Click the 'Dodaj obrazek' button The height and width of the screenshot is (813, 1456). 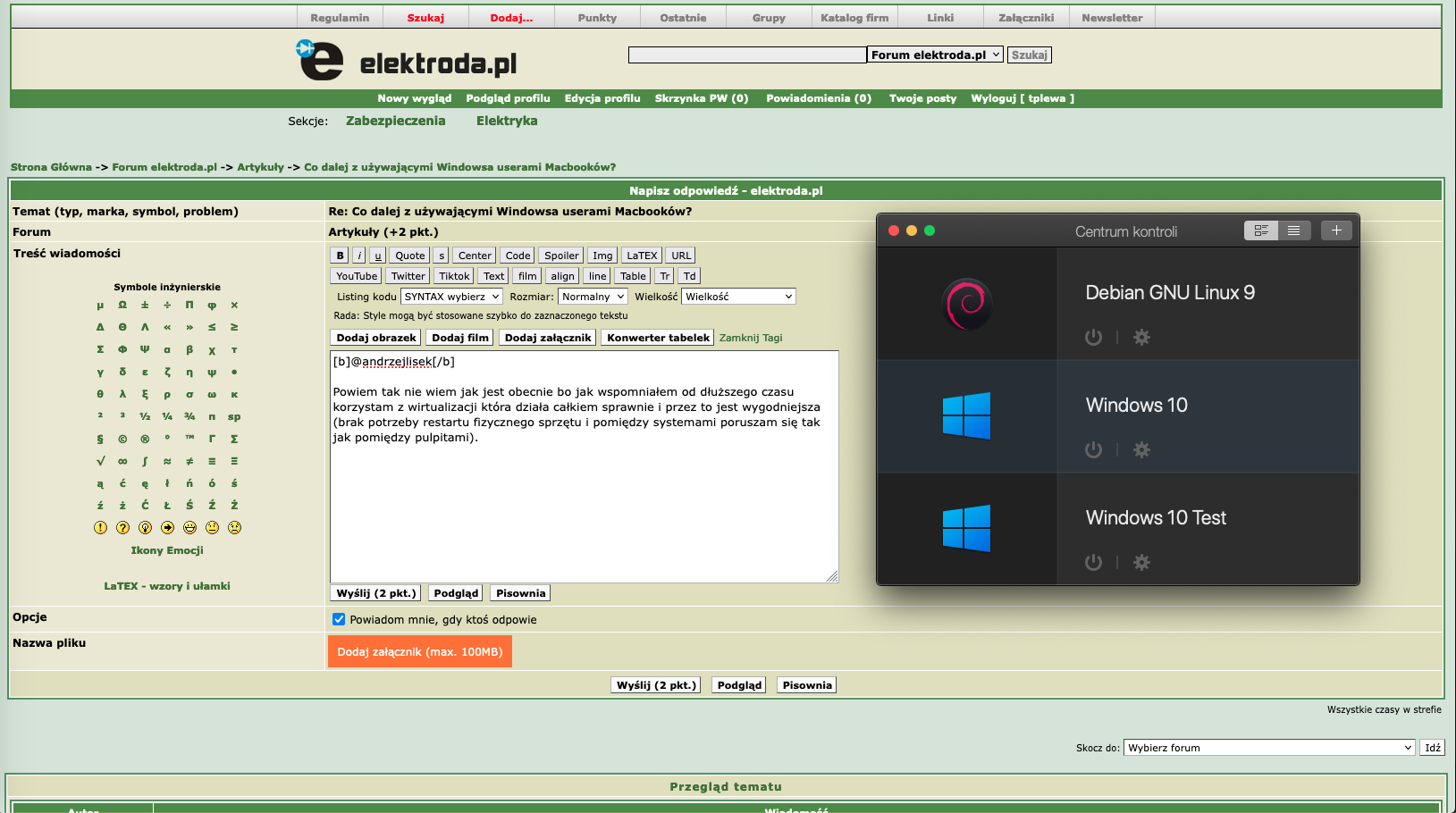pos(376,338)
